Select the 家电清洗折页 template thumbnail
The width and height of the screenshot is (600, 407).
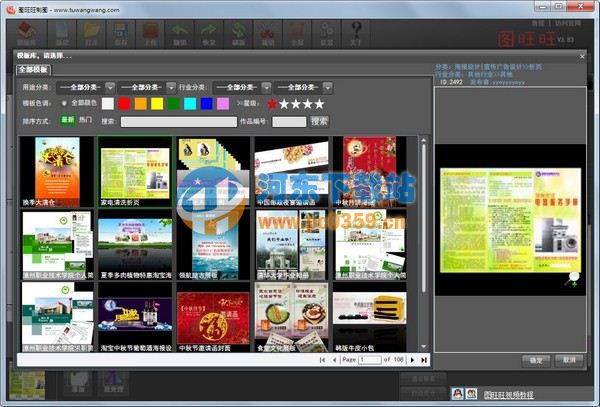tap(135, 172)
